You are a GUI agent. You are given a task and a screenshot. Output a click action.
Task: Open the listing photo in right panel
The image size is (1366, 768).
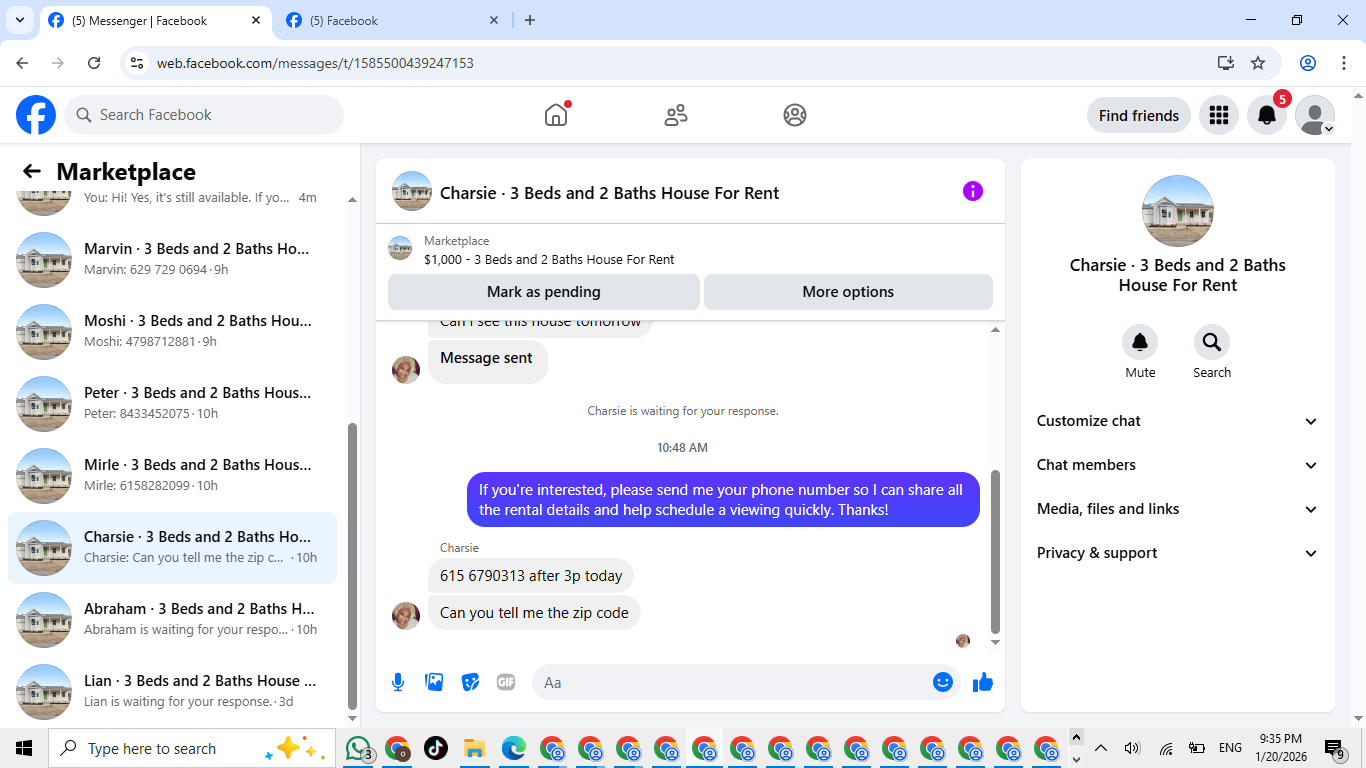(1178, 211)
